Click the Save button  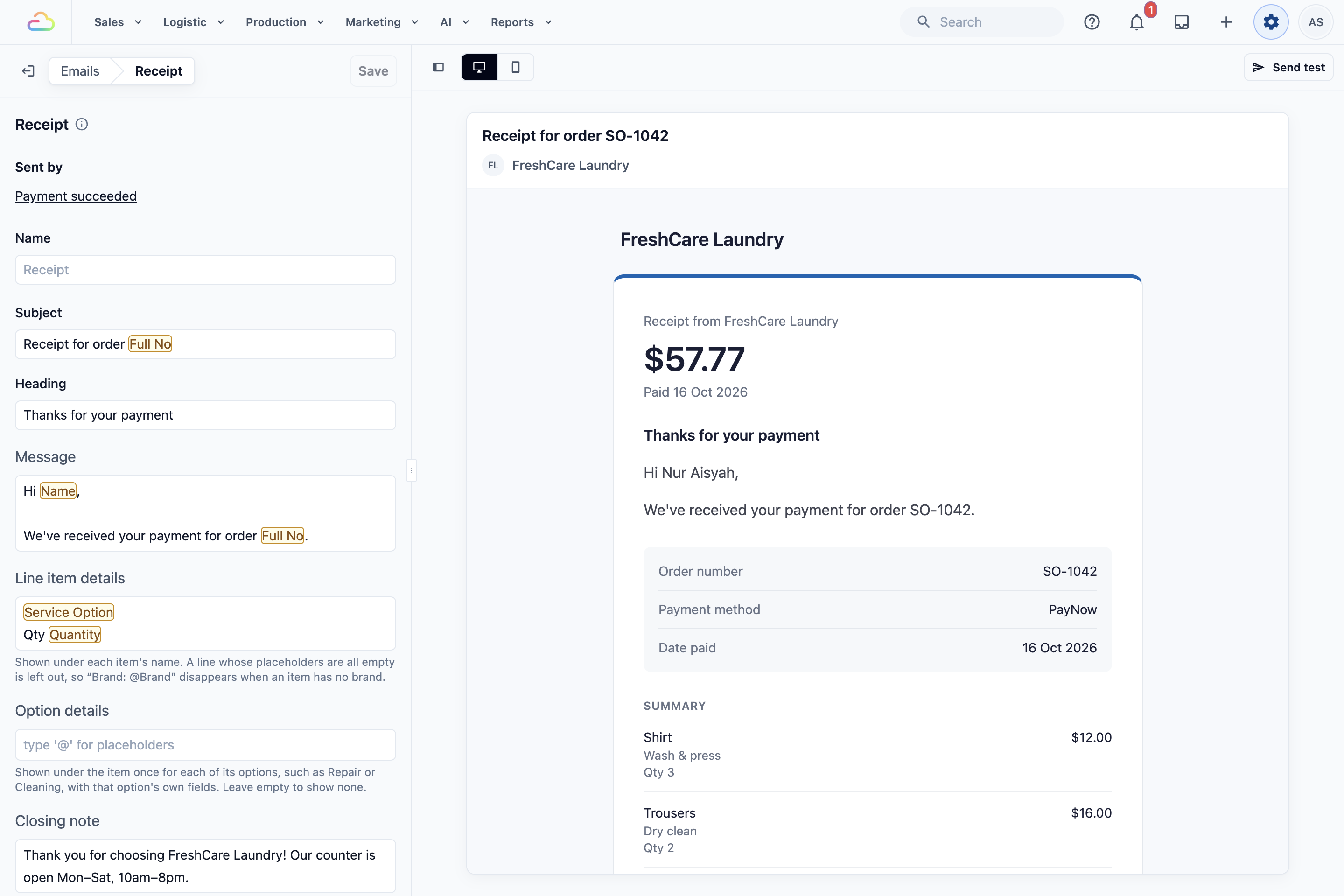(373, 71)
